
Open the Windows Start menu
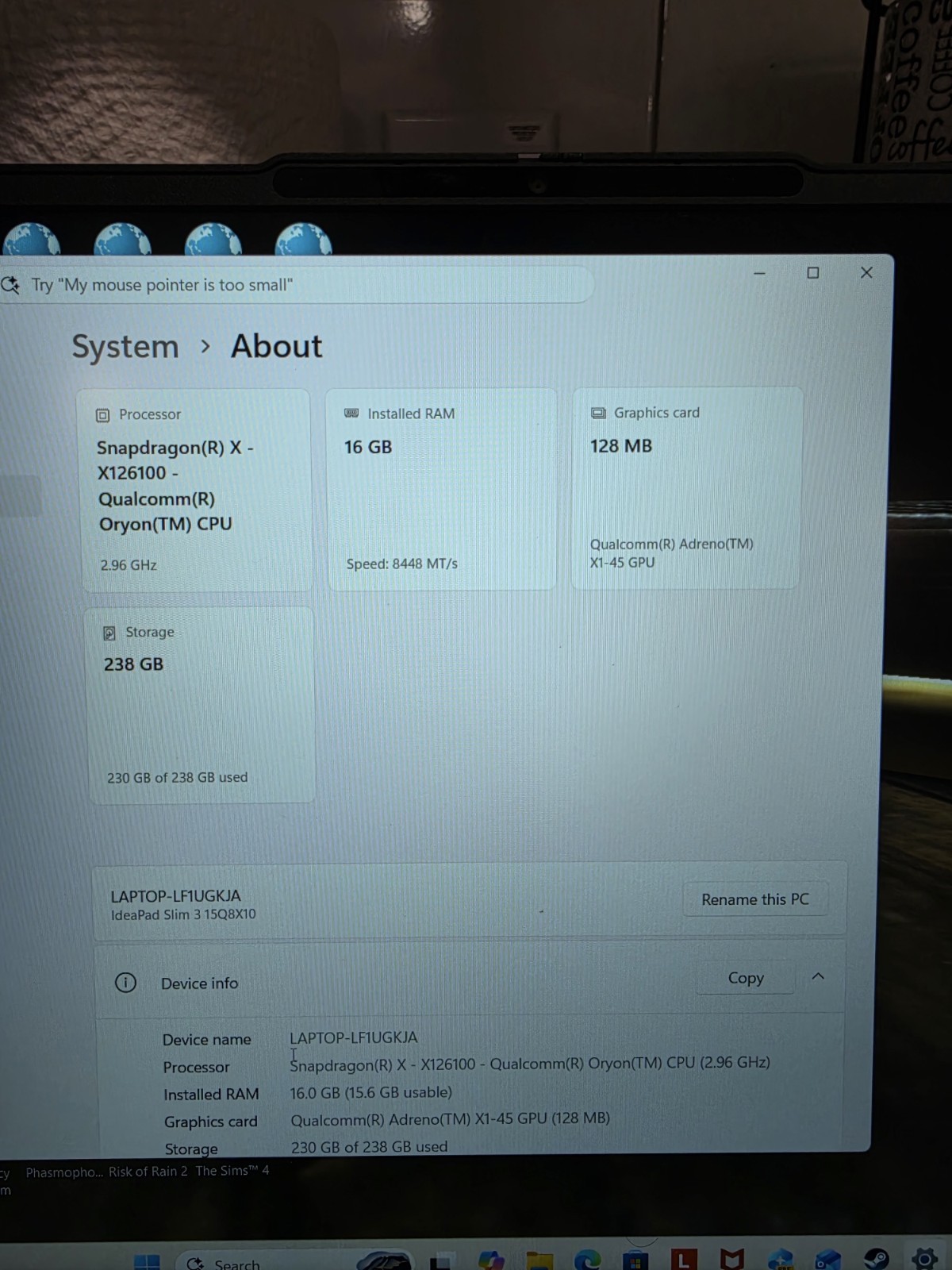[x=146, y=1262]
